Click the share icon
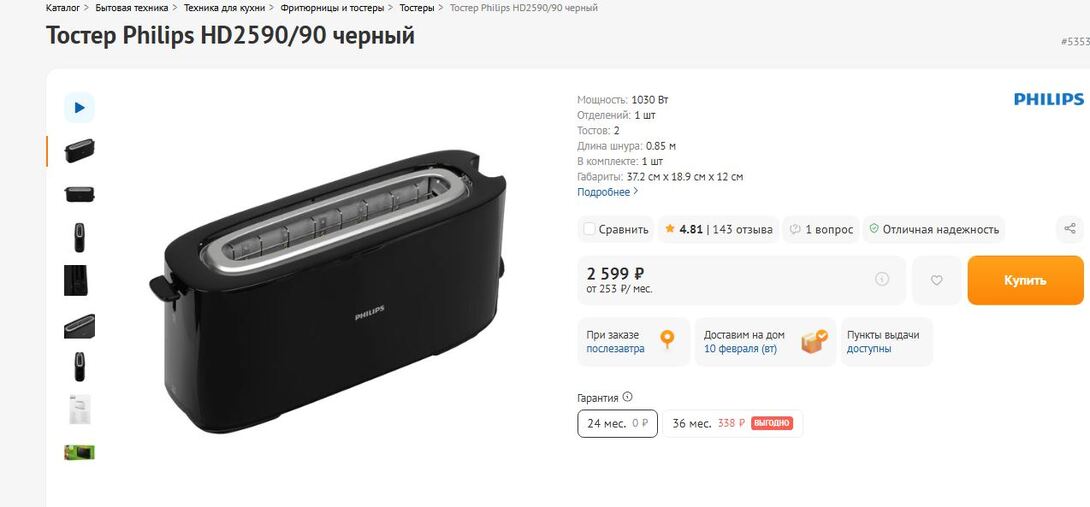This screenshot has height=507, width=1090. (1070, 229)
